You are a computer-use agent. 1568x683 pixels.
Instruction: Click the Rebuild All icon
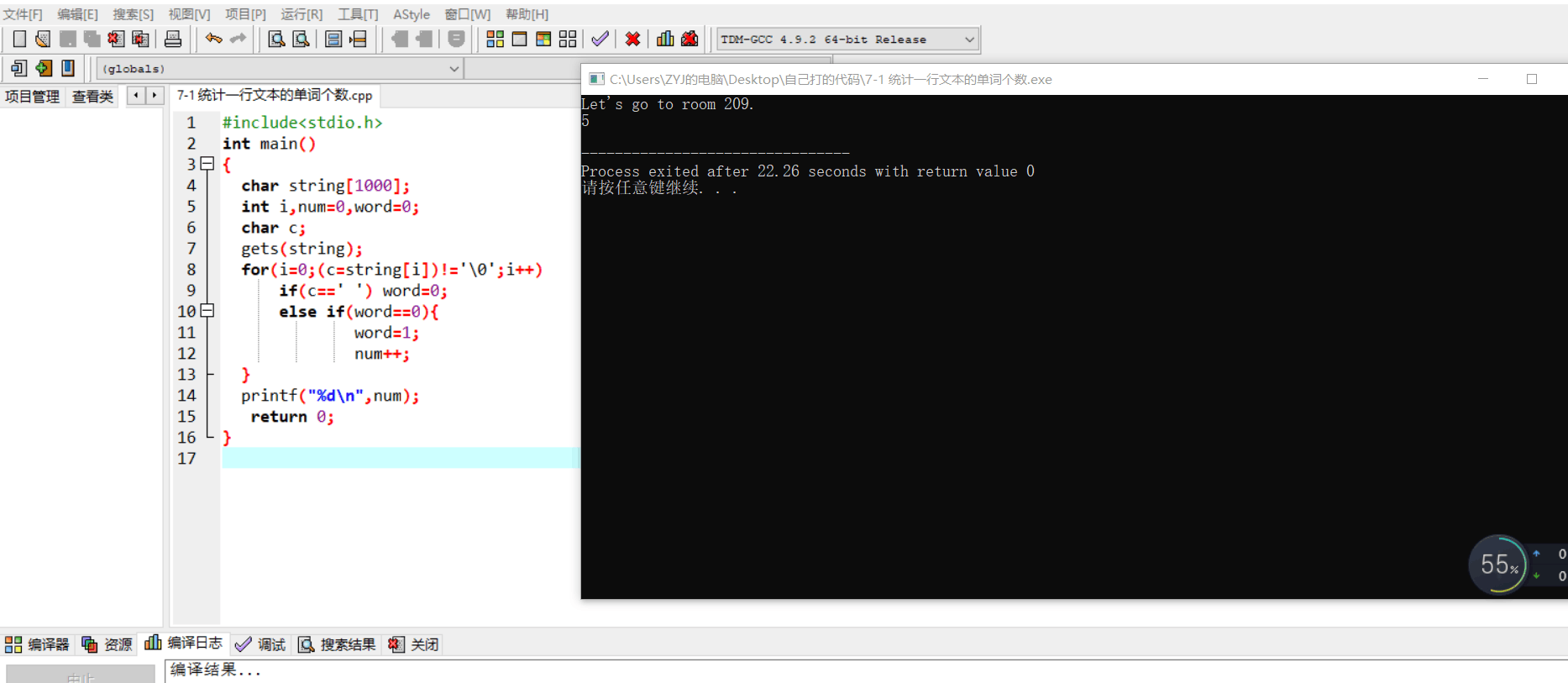[568, 39]
